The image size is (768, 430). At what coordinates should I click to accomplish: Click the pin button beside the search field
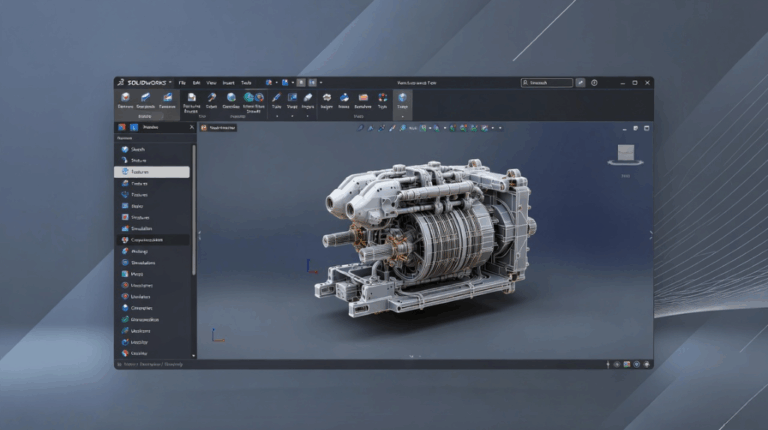click(x=580, y=83)
